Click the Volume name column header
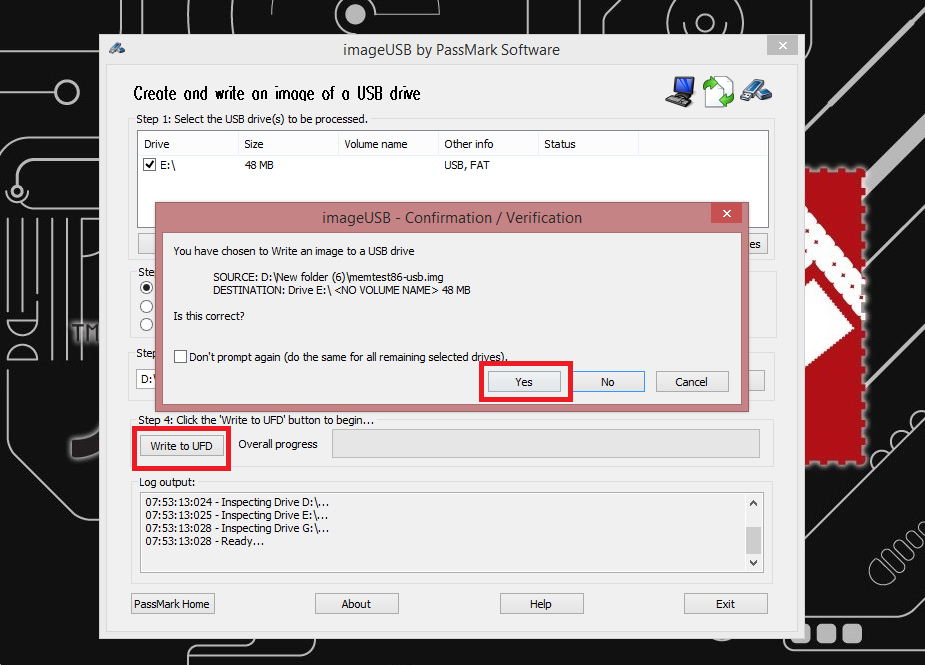Screen dimensions: 925x665 click(388, 144)
